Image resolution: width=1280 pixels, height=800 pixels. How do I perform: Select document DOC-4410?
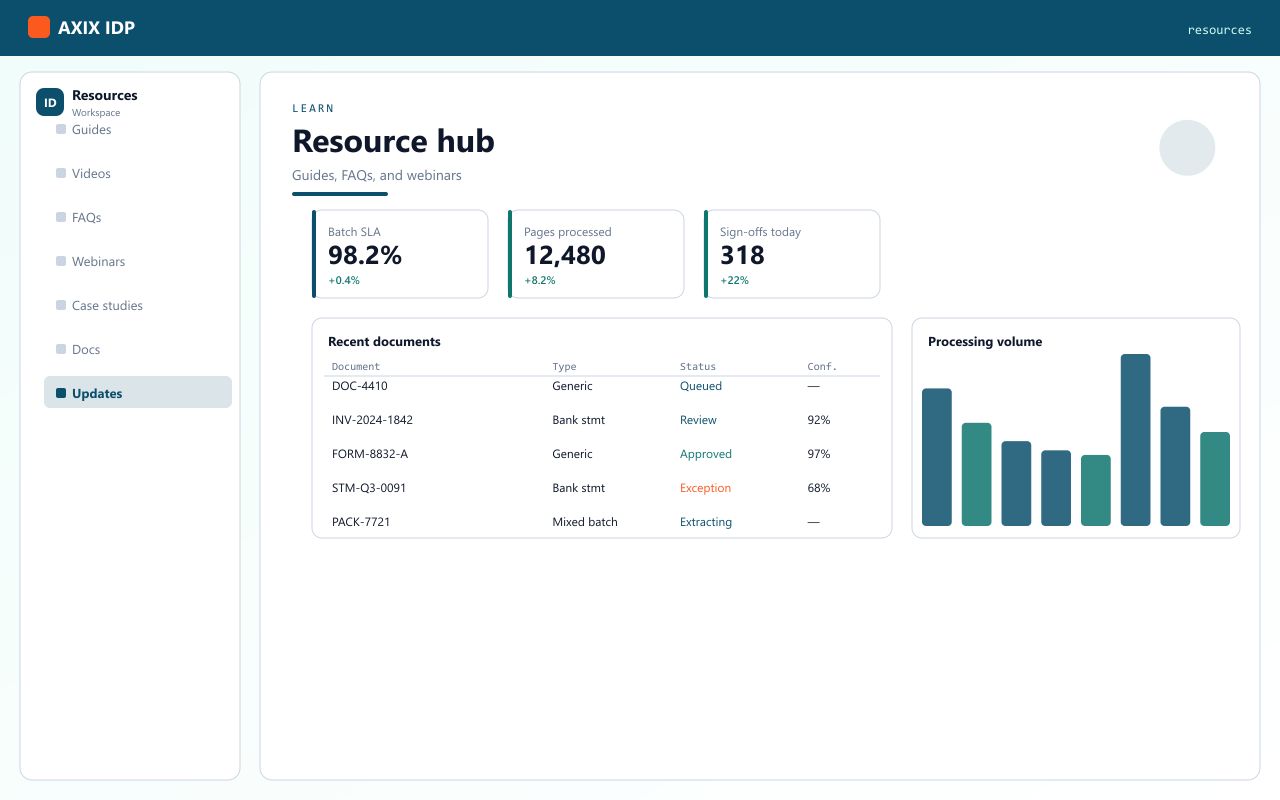point(360,386)
